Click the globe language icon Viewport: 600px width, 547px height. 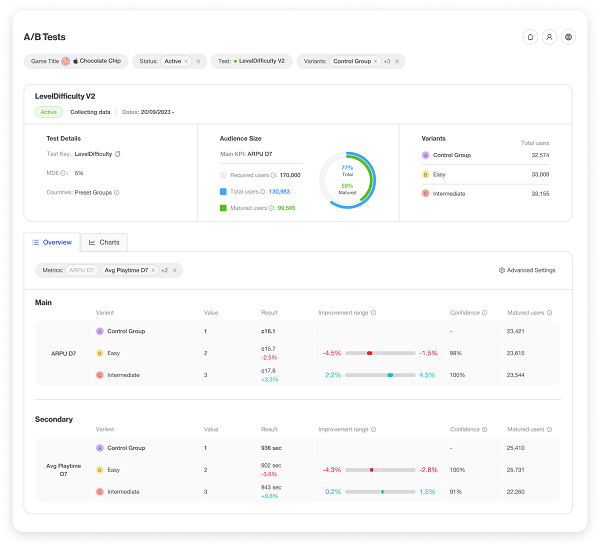[568, 37]
